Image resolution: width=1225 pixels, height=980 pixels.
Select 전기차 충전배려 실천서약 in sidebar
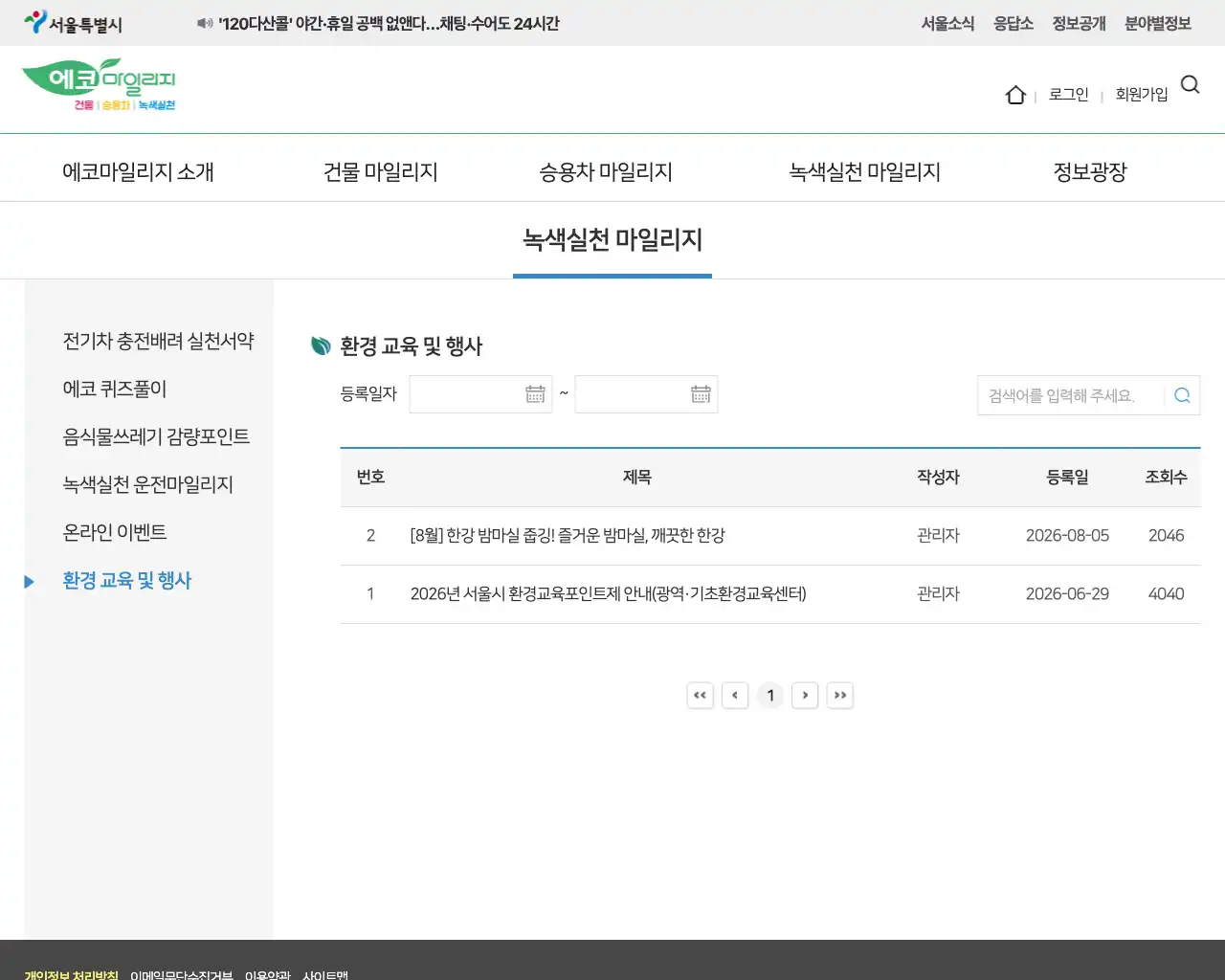point(159,342)
